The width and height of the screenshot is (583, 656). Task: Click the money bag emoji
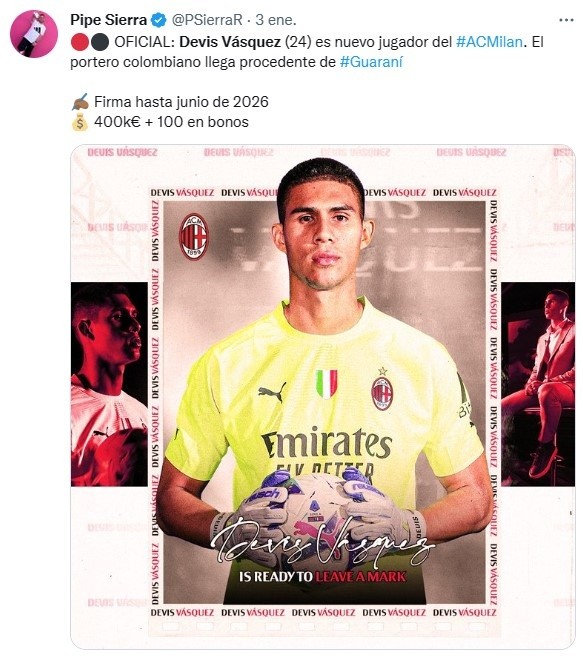coord(80,122)
